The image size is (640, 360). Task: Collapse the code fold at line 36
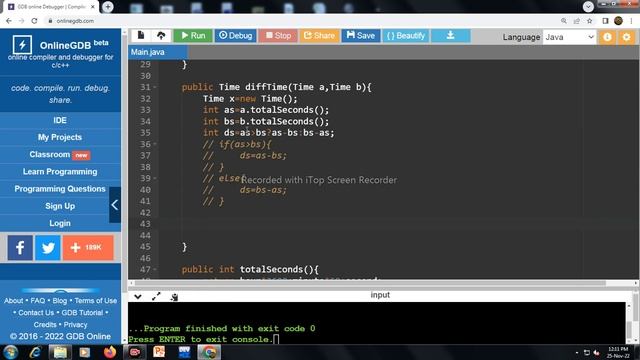click(x=155, y=144)
